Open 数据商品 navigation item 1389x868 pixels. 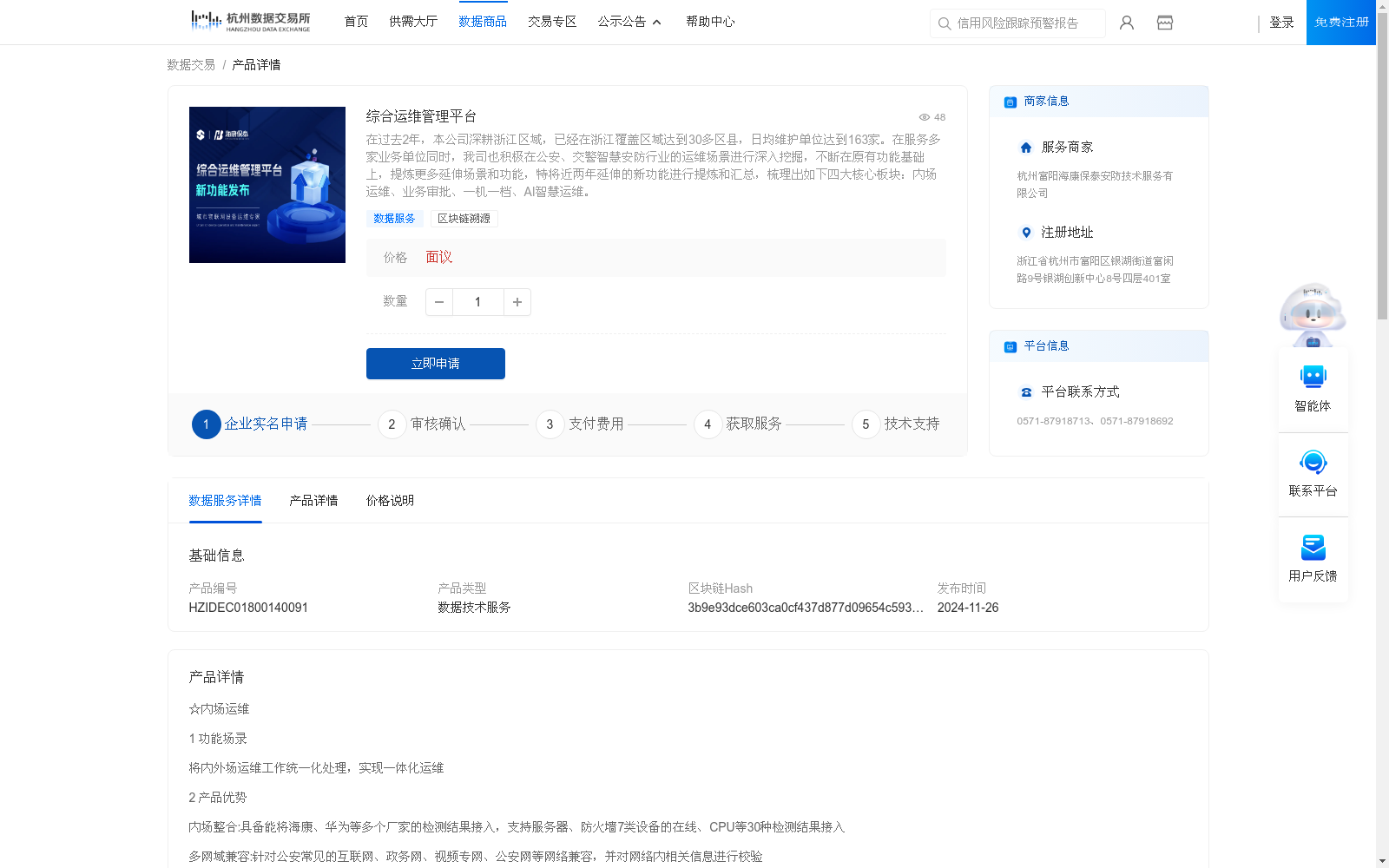click(483, 22)
